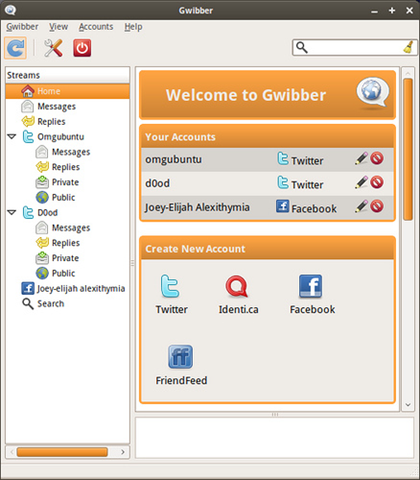Image resolution: width=420 pixels, height=480 pixels.
Task: Open the Accounts menu
Action: coord(96,27)
